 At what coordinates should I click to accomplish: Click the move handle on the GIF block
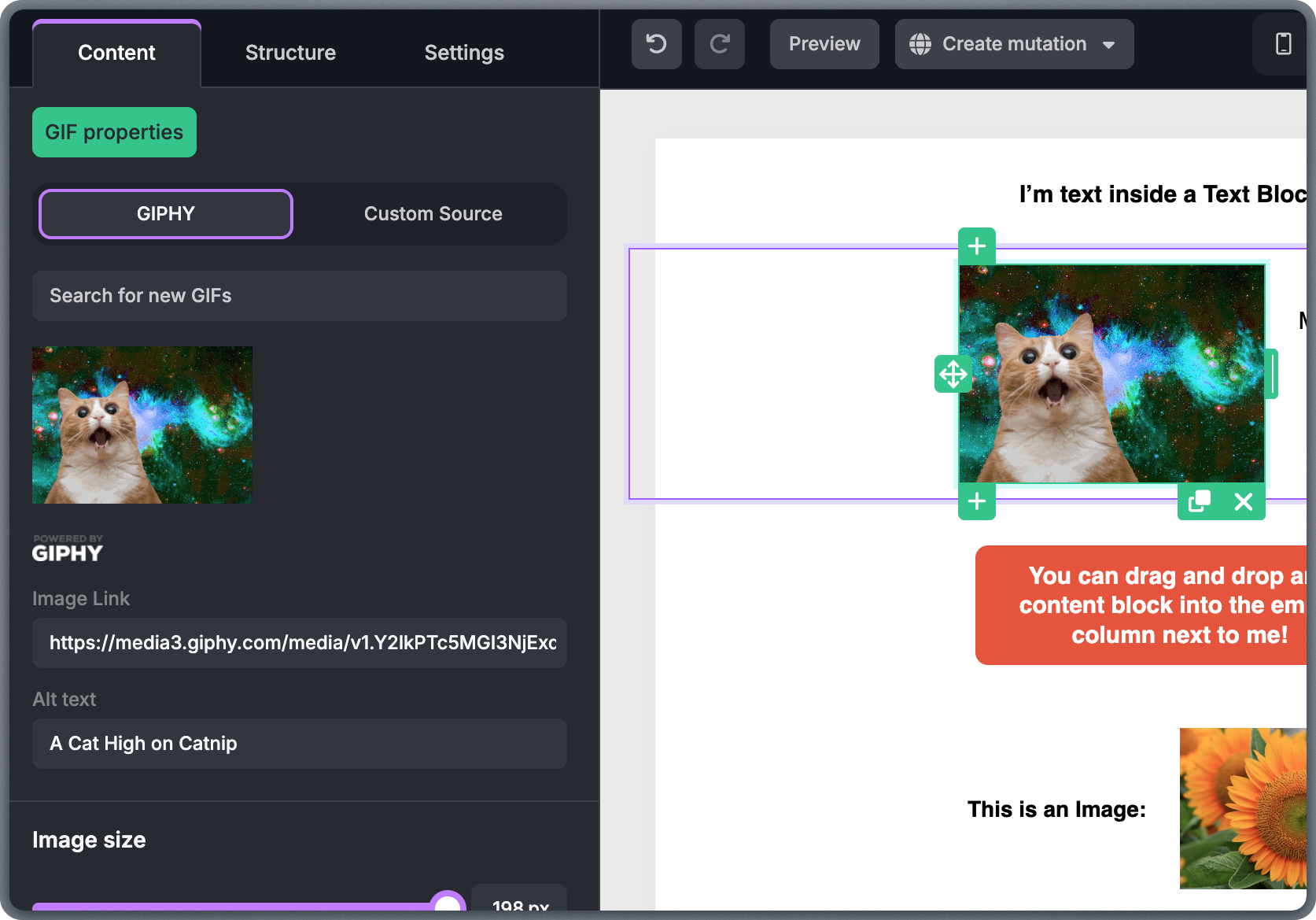point(953,375)
